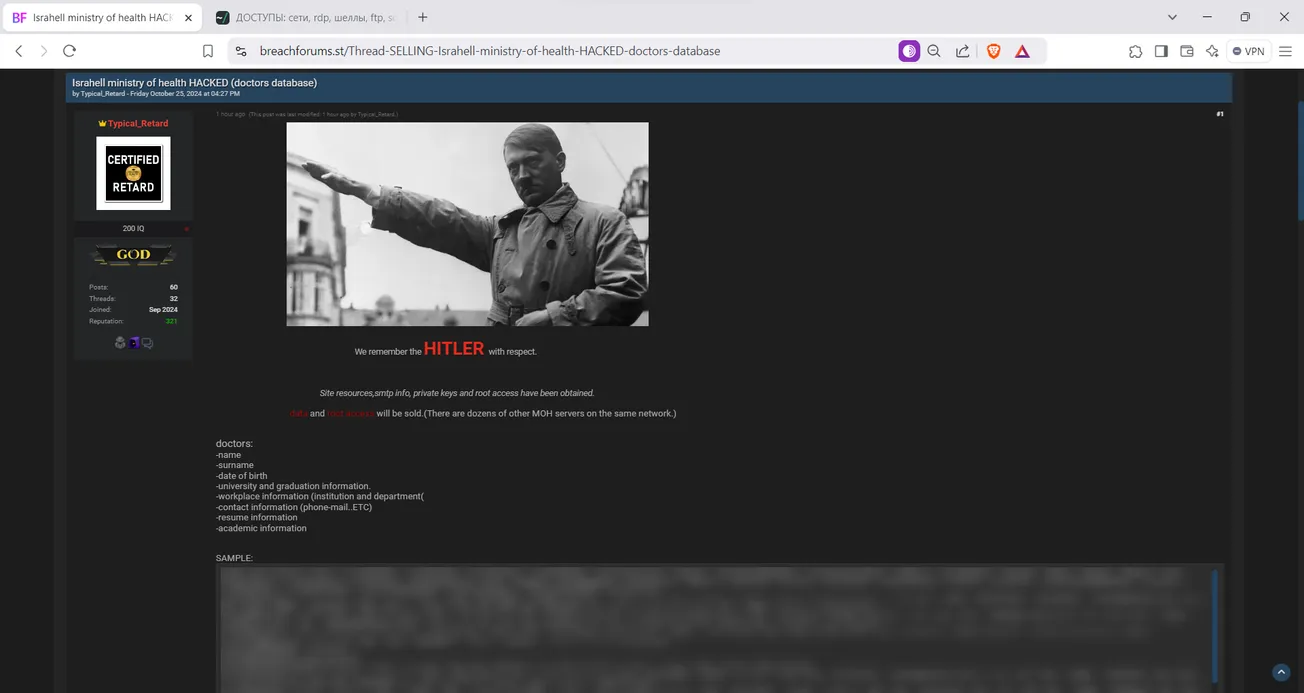Open the Typical_Retard user profile link
The height and width of the screenshot is (693, 1304).
[x=138, y=123]
